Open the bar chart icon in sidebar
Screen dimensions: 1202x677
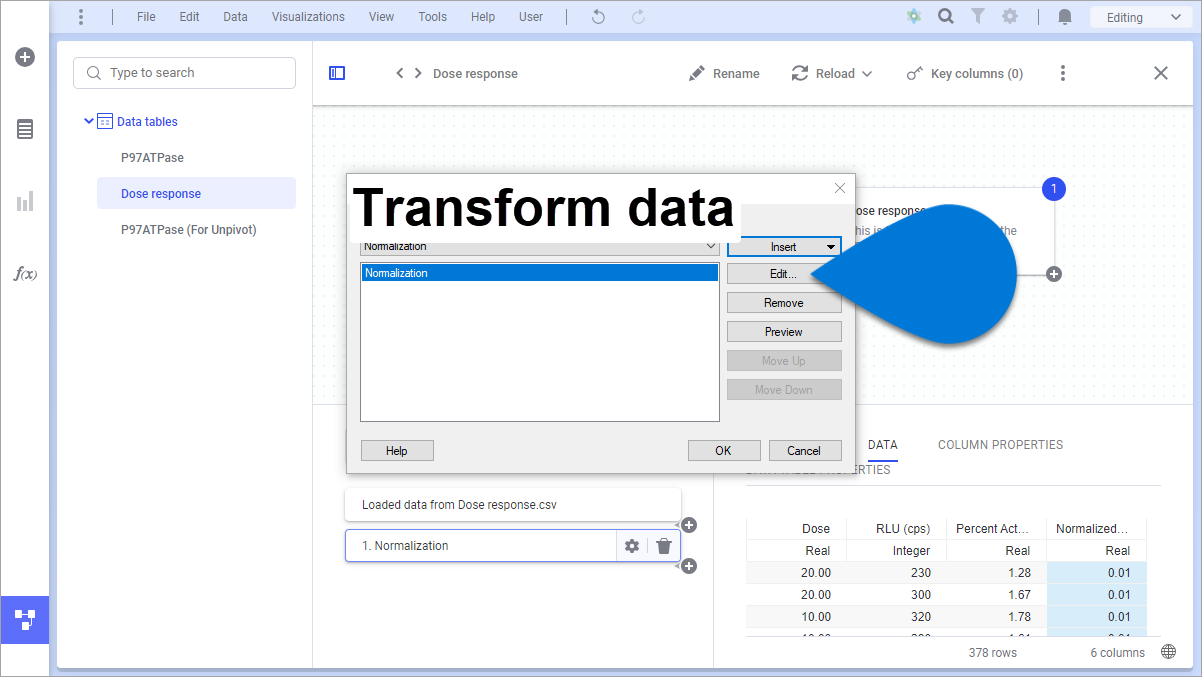click(x=25, y=201)
